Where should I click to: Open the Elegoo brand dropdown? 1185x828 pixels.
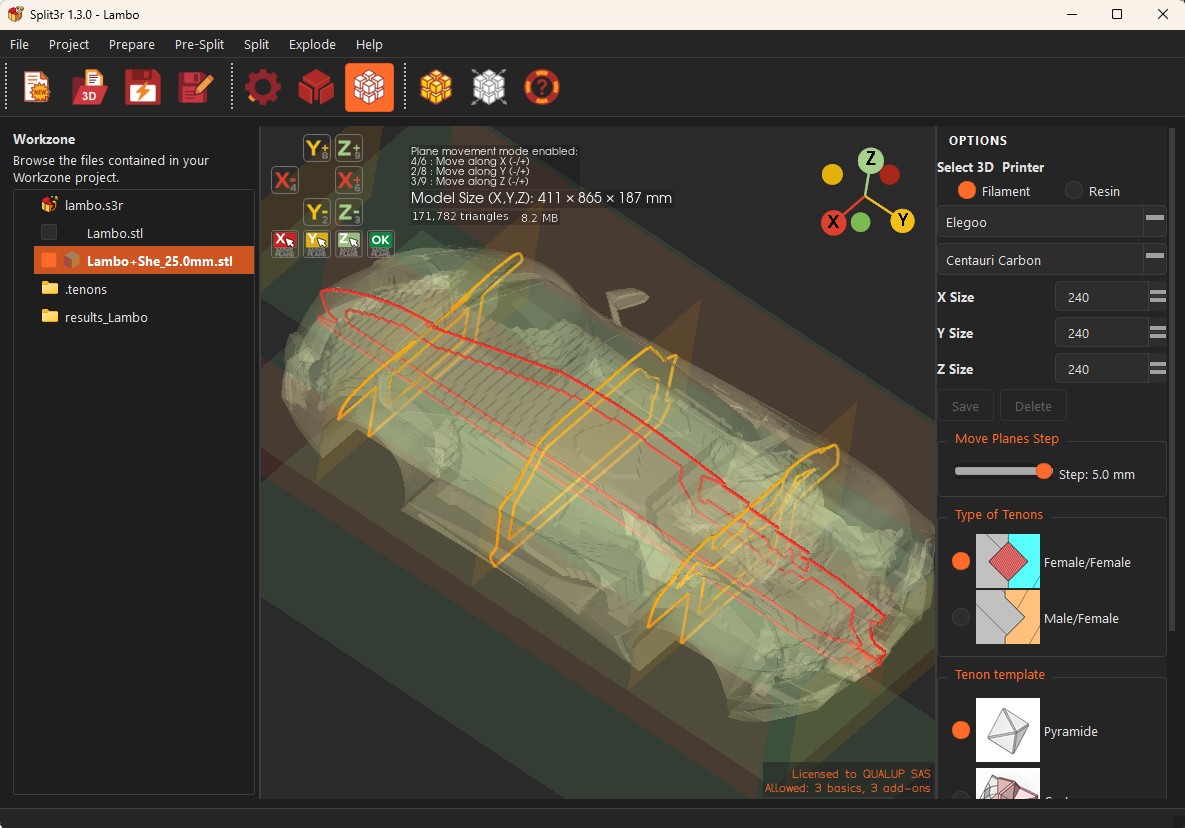(x=1052, y=222)
